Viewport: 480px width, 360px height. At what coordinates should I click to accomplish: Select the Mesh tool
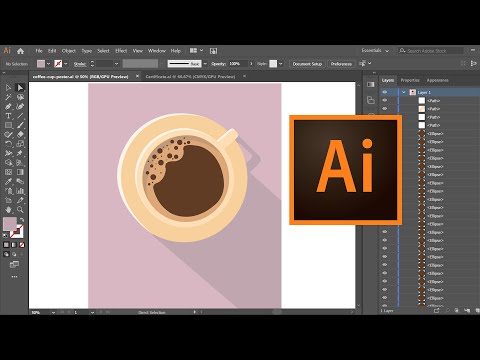click(8, 172)
